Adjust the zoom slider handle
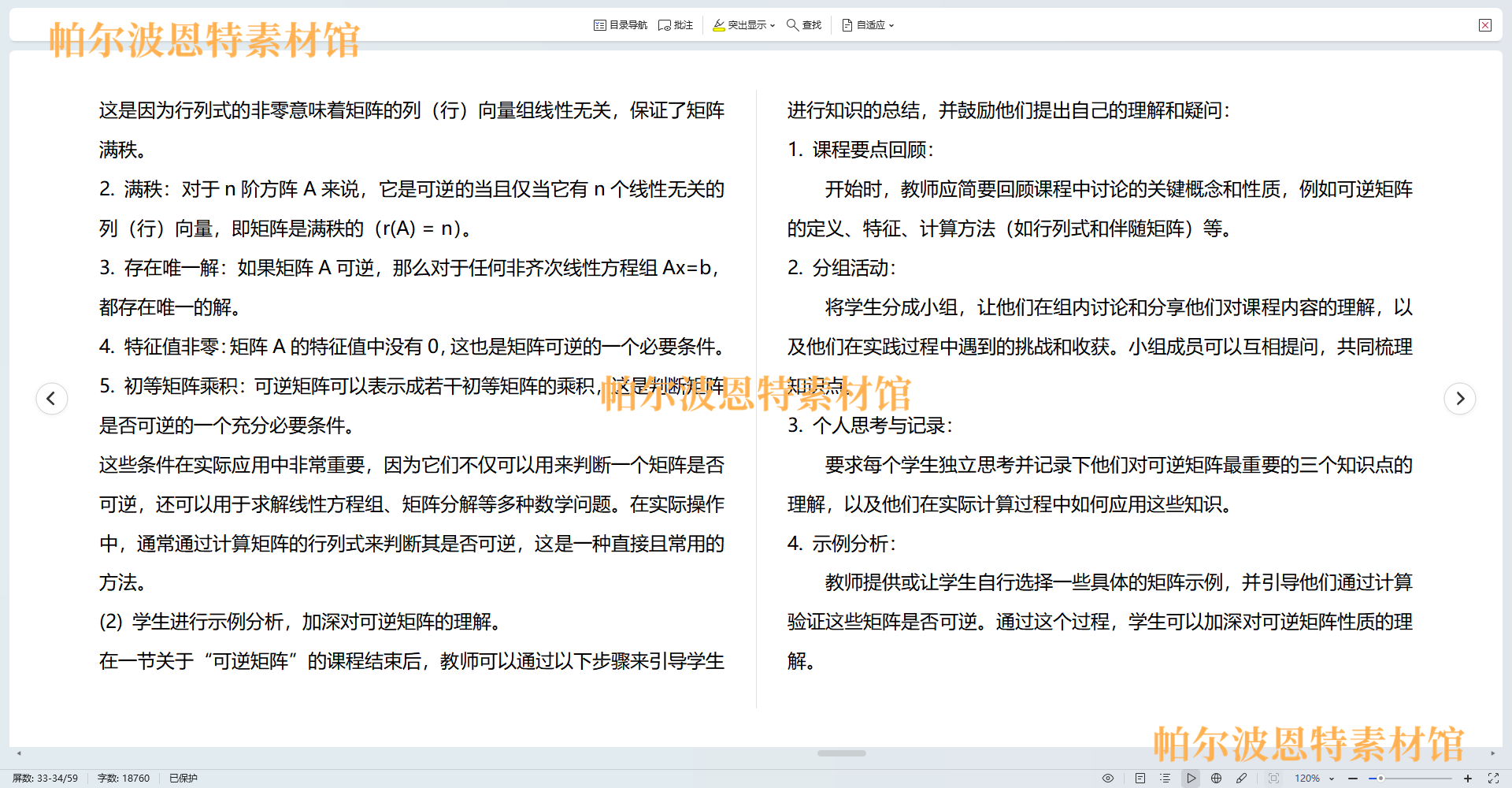1512x788 pixels. click(1380, 778)
